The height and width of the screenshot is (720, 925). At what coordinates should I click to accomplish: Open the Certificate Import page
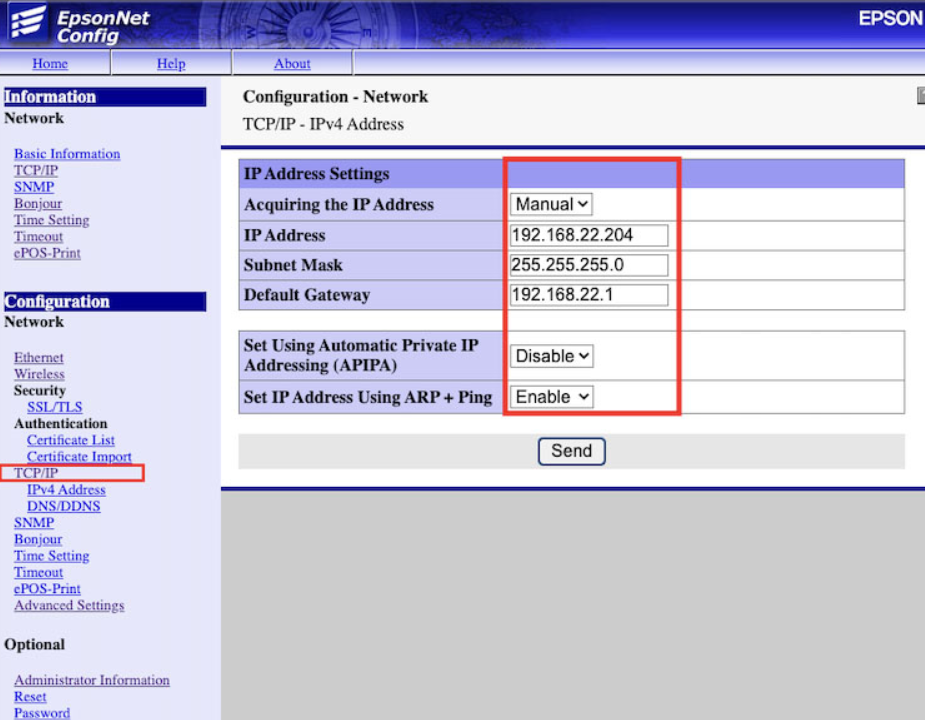pyautogui.click(x=79, y=457)
